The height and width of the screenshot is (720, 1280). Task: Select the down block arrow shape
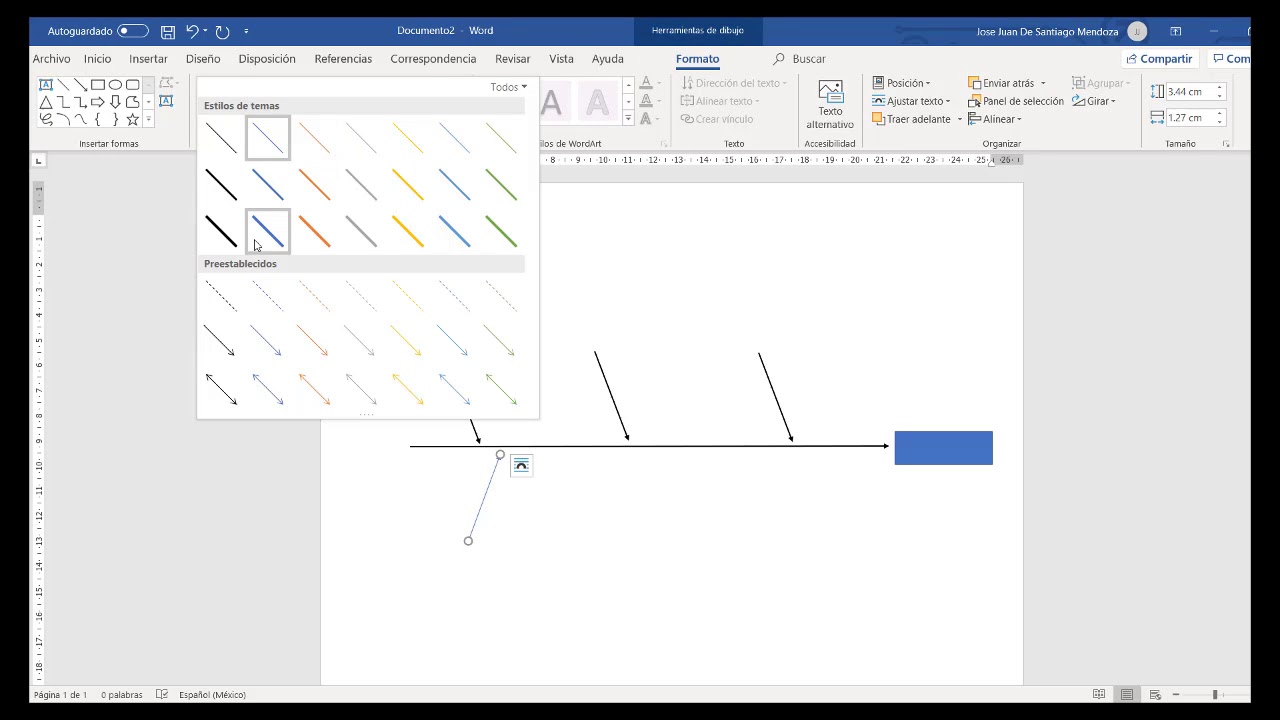click(115, 102)
